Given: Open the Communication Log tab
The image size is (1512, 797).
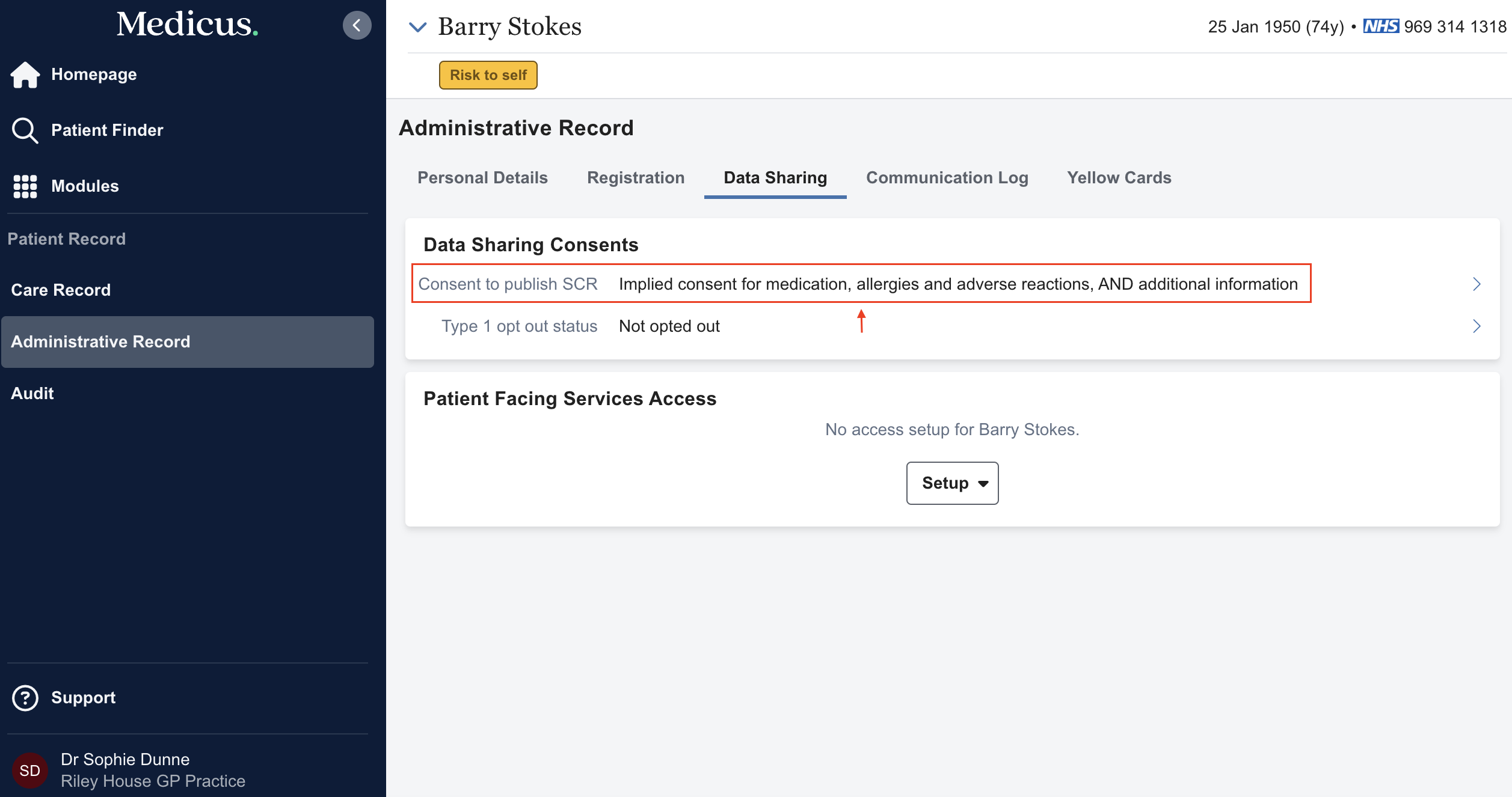Looking at the screenshot, I should [x=947, y=178].
